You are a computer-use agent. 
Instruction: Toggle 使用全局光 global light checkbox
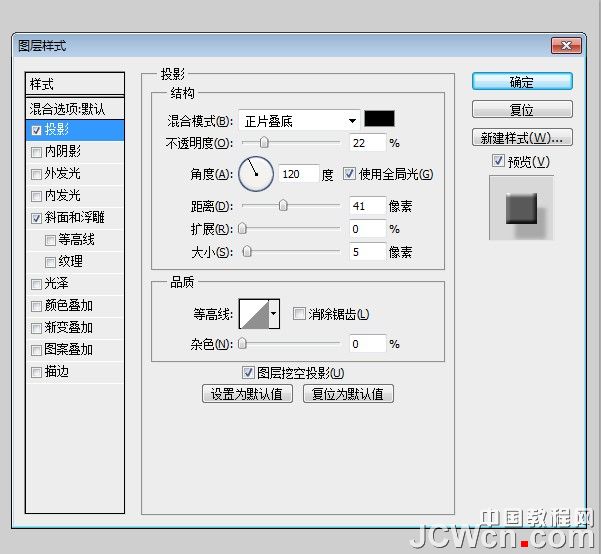[349, 174]
